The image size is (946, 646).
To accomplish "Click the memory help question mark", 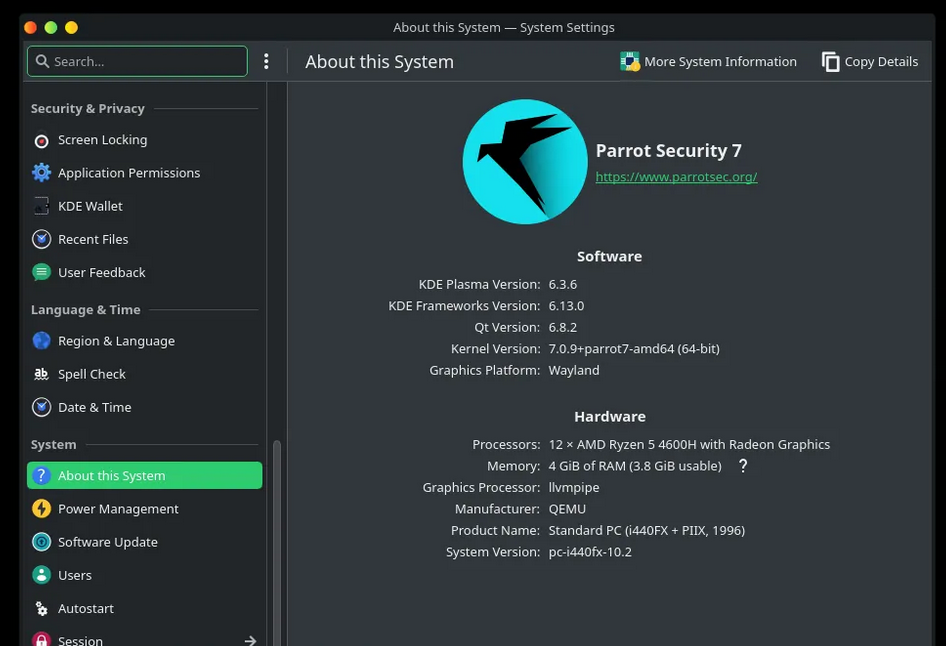I will pyautogui.click(x=743, y=466).
